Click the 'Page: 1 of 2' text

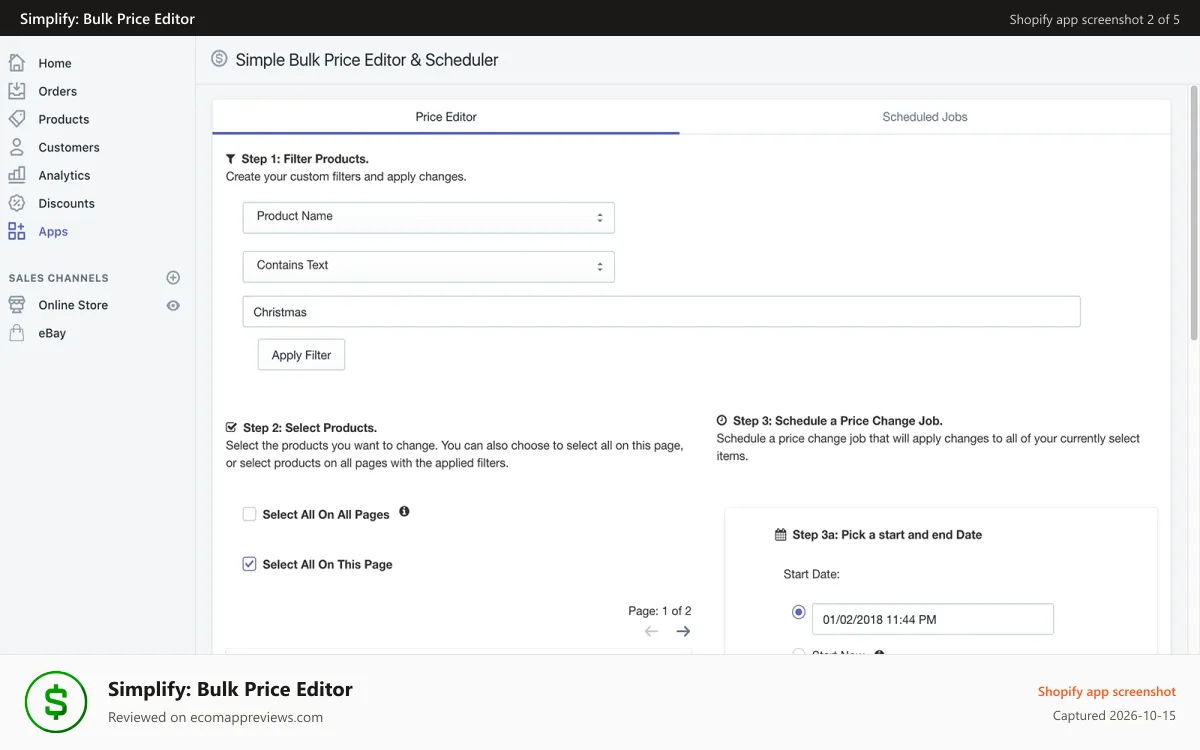coord(660,610)
